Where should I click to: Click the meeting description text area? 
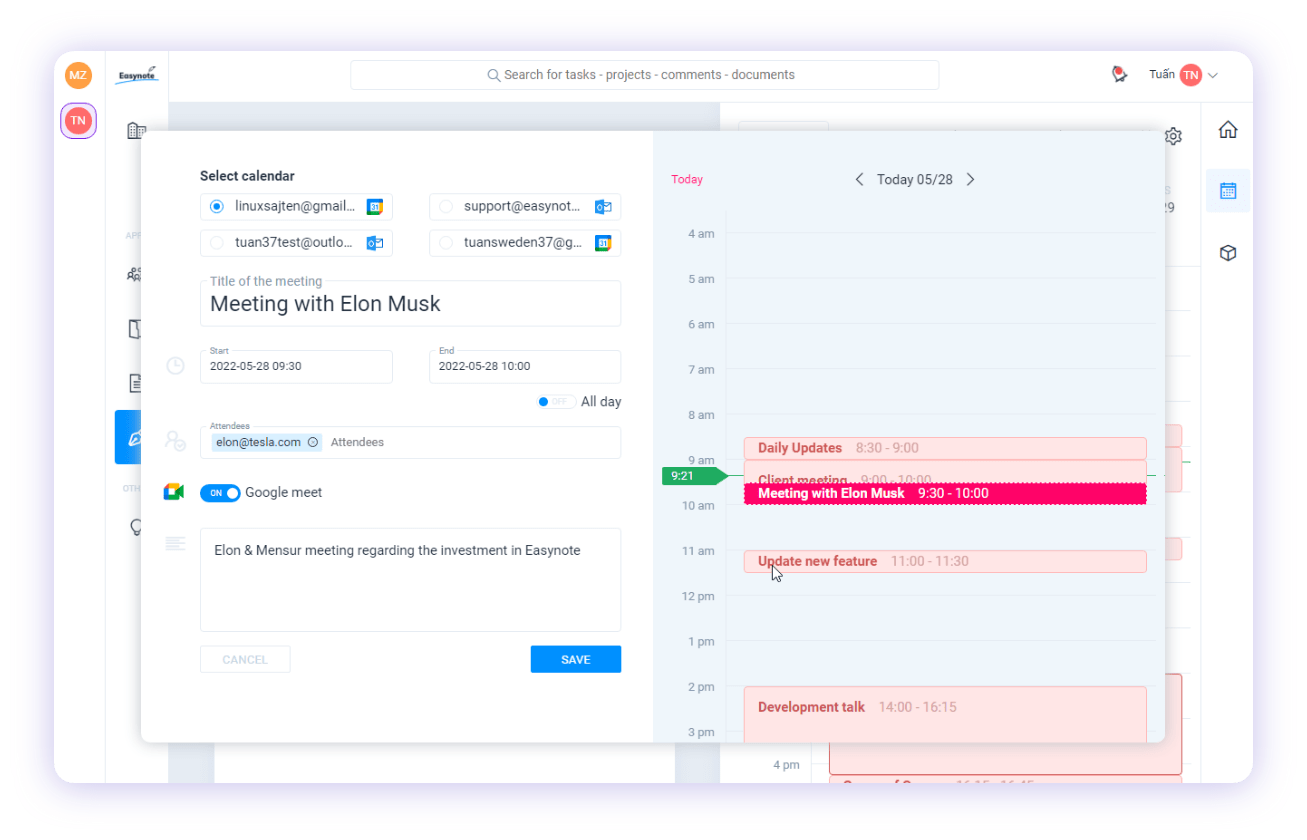tap(410, 580)
